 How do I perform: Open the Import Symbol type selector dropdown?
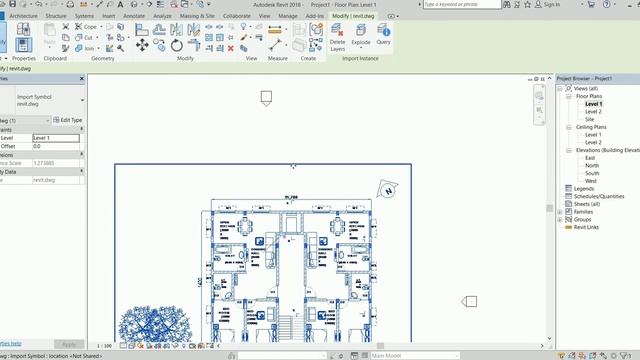click(x=82, y=100)
